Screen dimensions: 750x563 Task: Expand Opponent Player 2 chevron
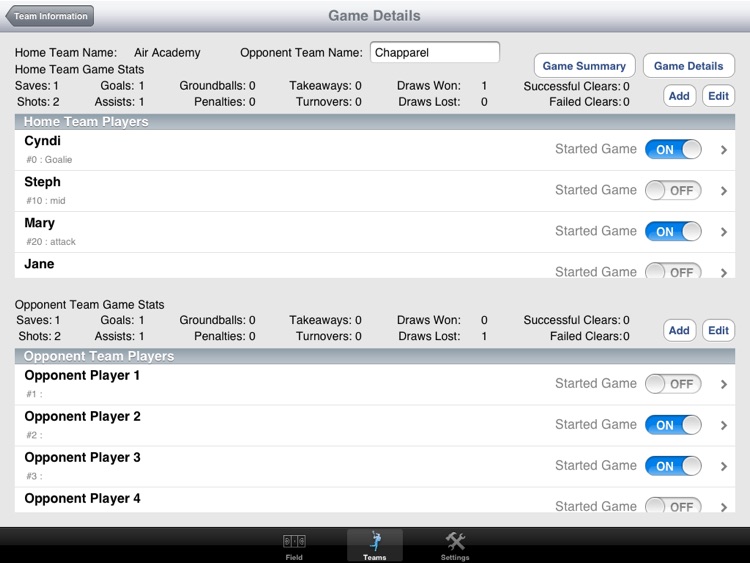click(x=724, y=425)
